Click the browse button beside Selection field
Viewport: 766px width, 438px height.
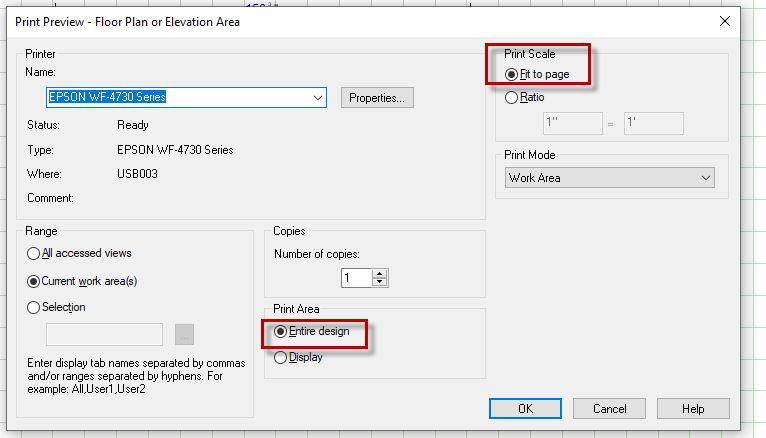click(x=184, y=334)
